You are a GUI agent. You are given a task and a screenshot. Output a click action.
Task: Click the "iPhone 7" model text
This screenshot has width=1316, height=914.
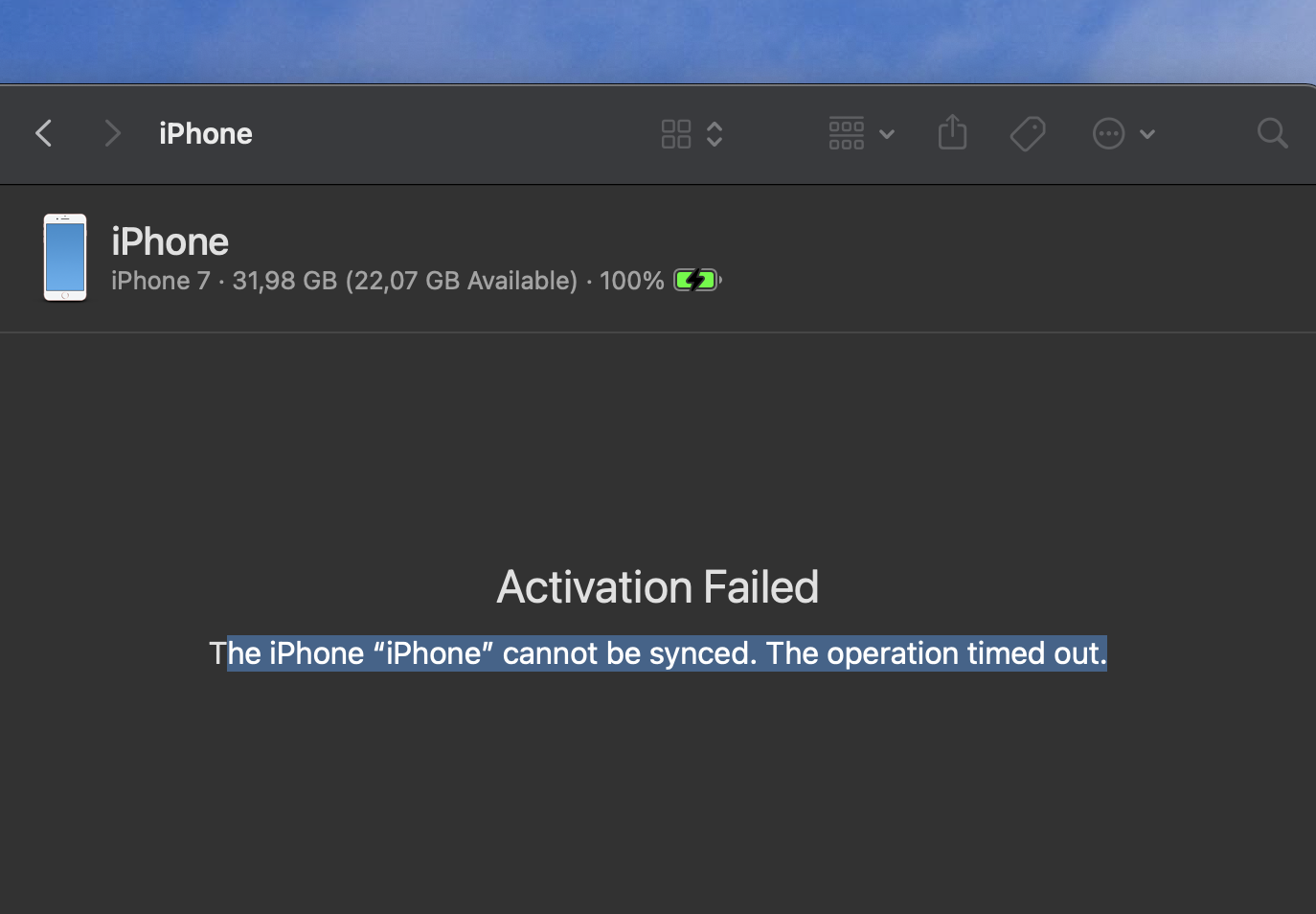[x=160, y=281]
